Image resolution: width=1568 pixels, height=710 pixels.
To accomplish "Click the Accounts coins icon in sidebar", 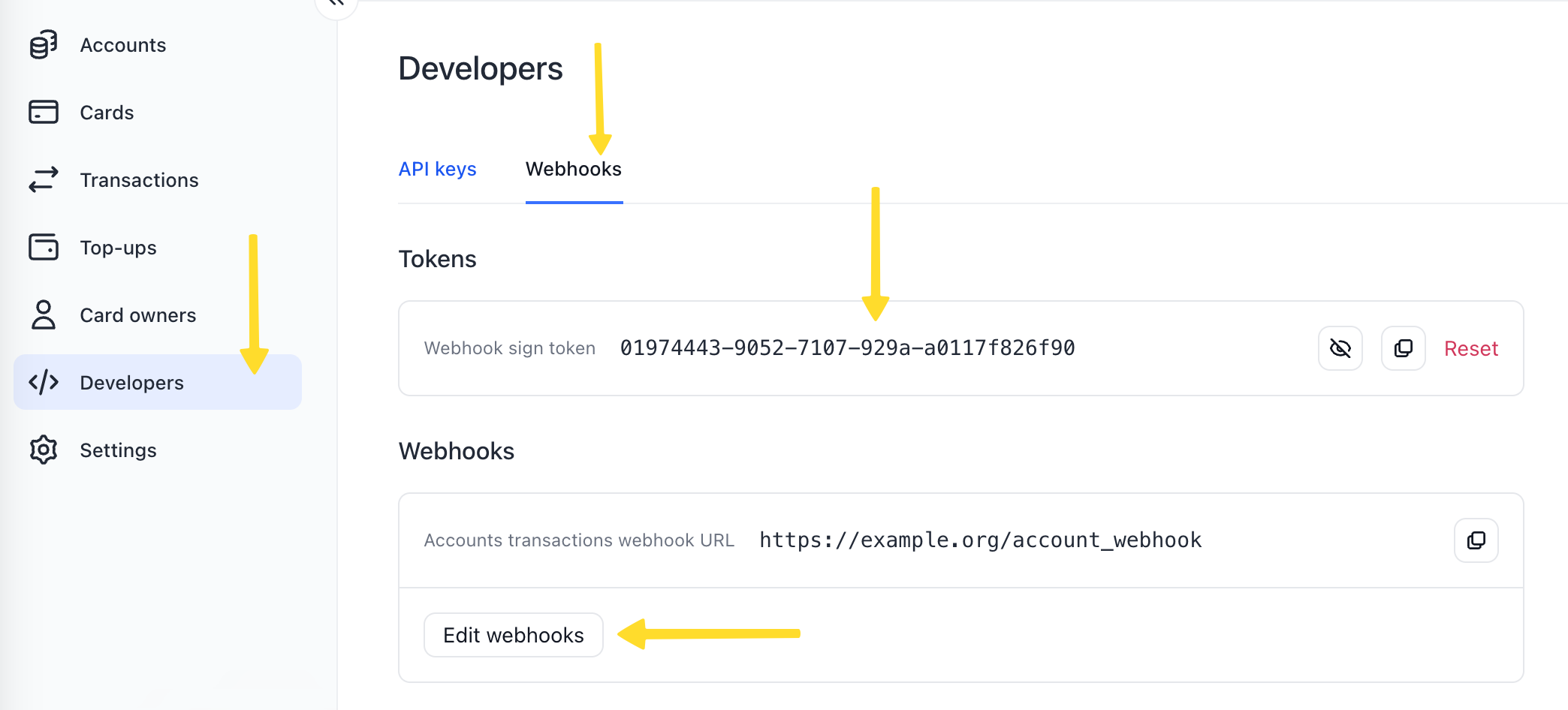I will [x=44, y=45].
